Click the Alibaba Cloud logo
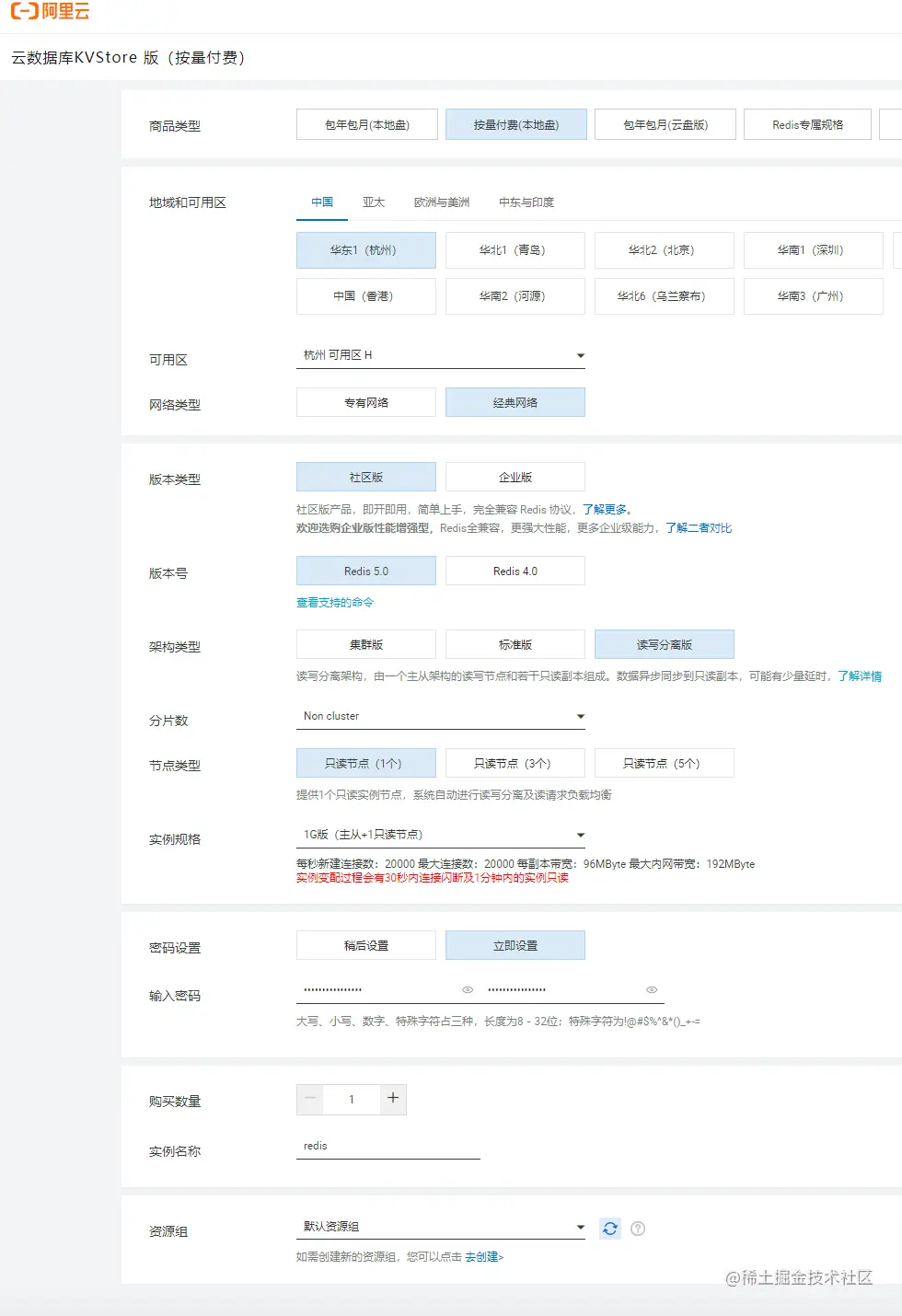Screen dimensions: 902x1316 (50, 12)
